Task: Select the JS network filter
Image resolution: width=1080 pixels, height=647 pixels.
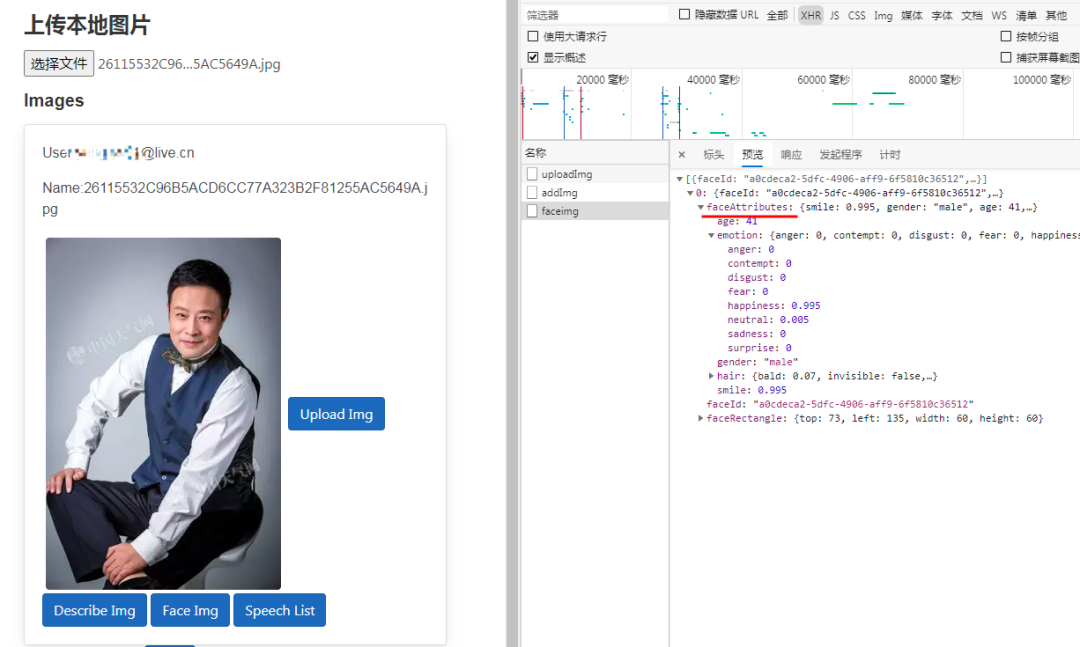Action: (834, 15)
